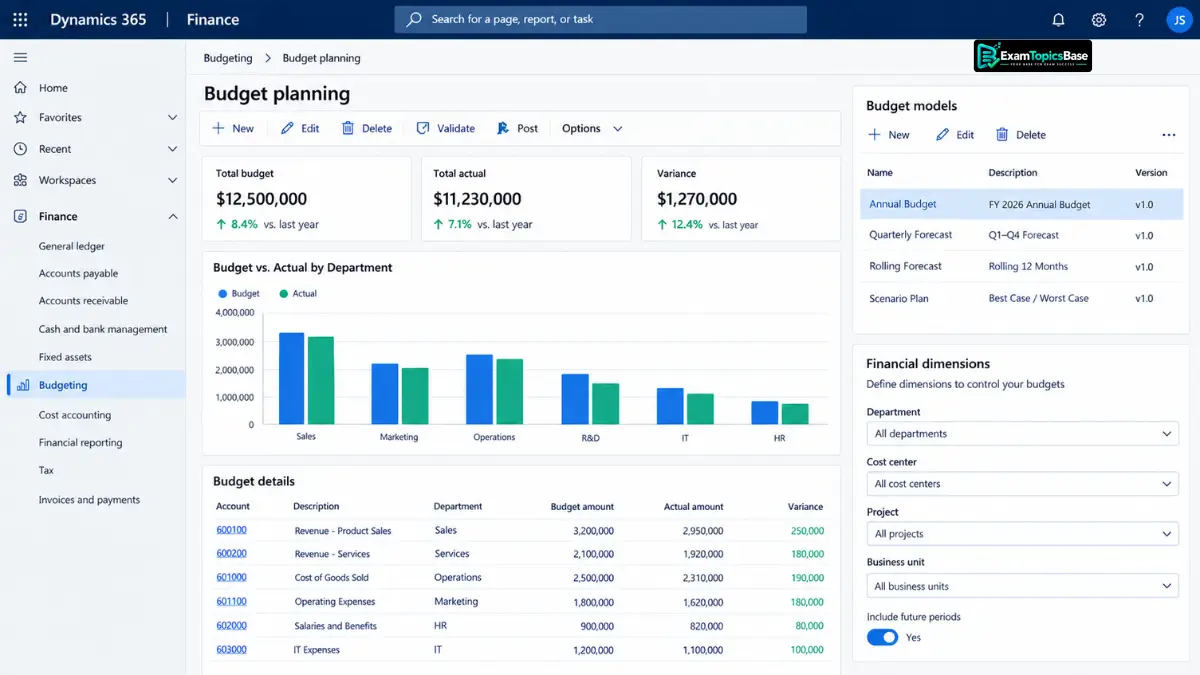
Task: Click the Budgeting bar chart icon
Action: [x=23, y=385]
